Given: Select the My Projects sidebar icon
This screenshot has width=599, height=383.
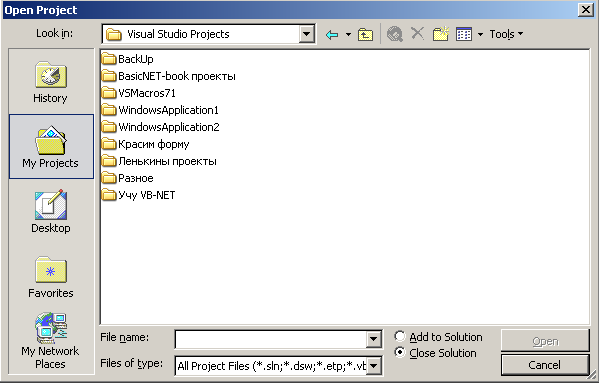Looking at the screenshot, I should tap(51, 146).
